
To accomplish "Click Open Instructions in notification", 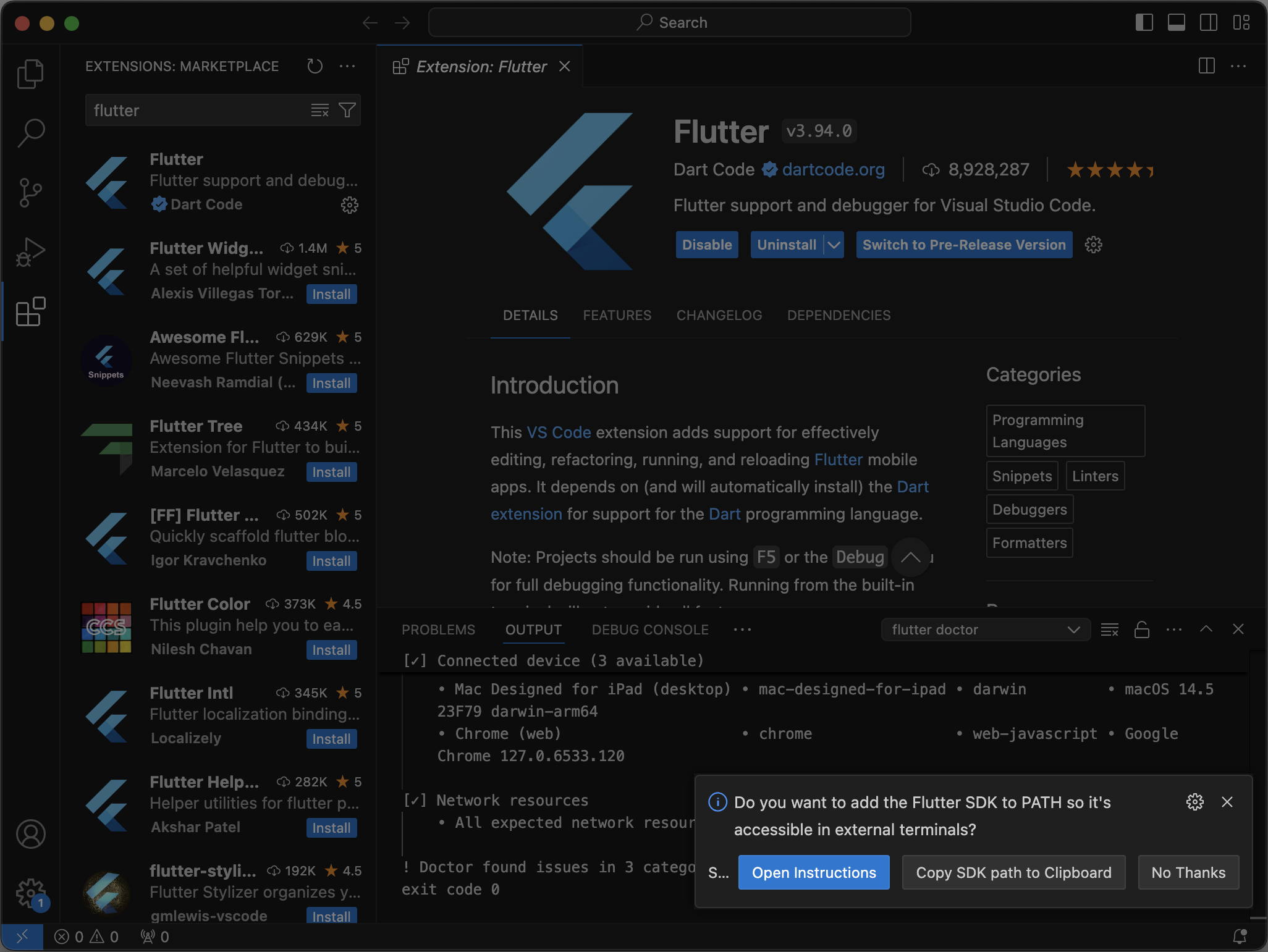I will coord(814,872).
